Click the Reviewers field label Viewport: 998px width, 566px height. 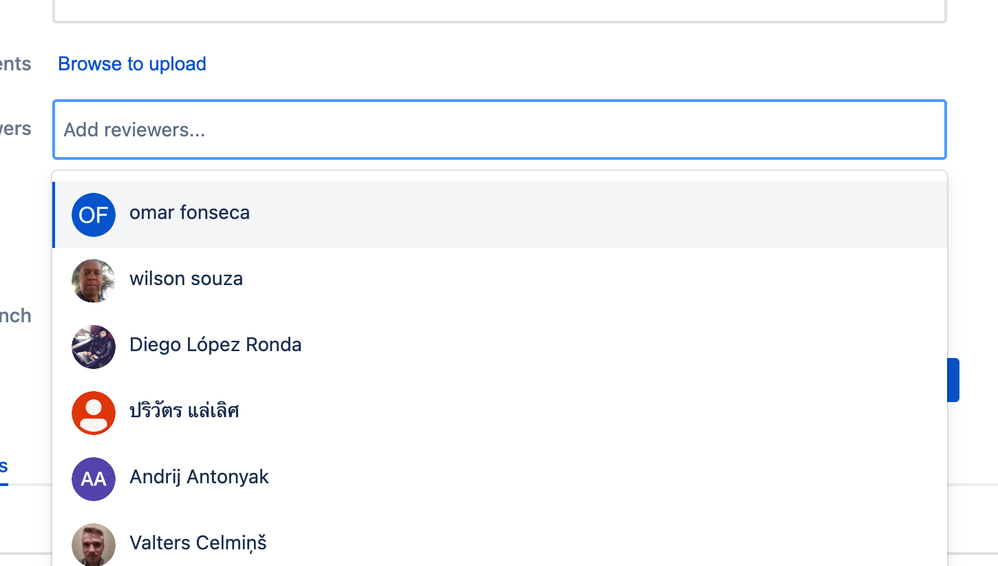tap(15, 129)
